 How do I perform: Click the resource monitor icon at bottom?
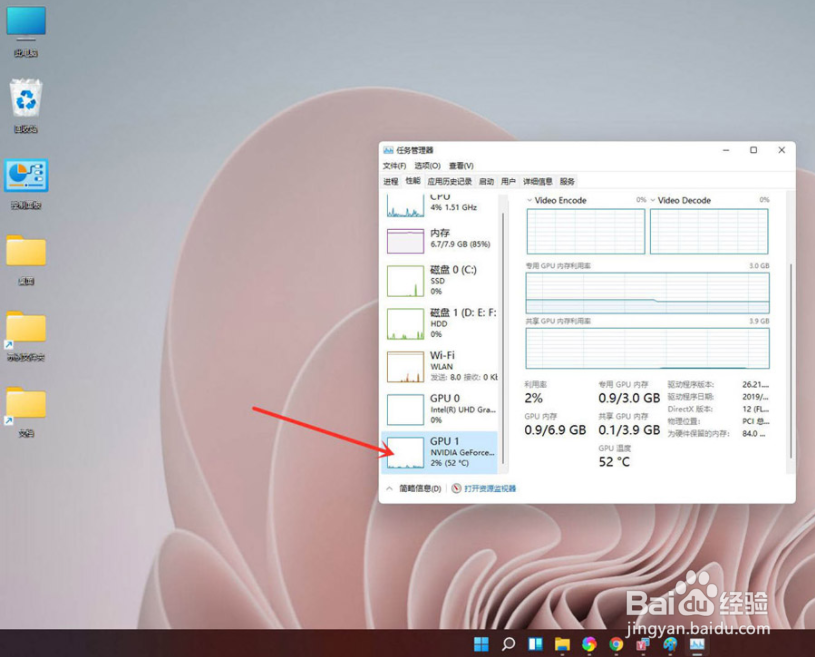pos(456,488)
